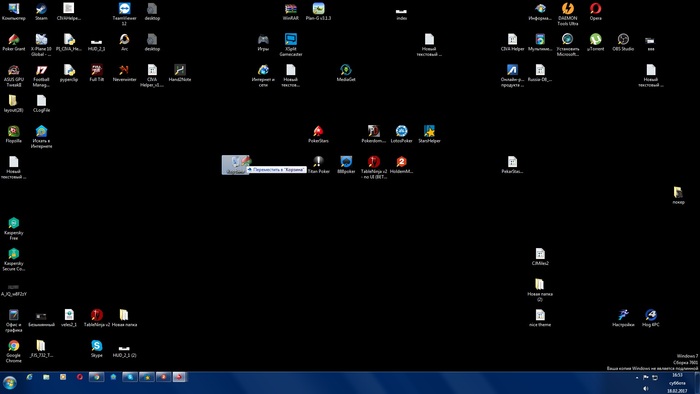
Task: Select the Titan Poker desktop icon
Action: [x=318, y=165]
